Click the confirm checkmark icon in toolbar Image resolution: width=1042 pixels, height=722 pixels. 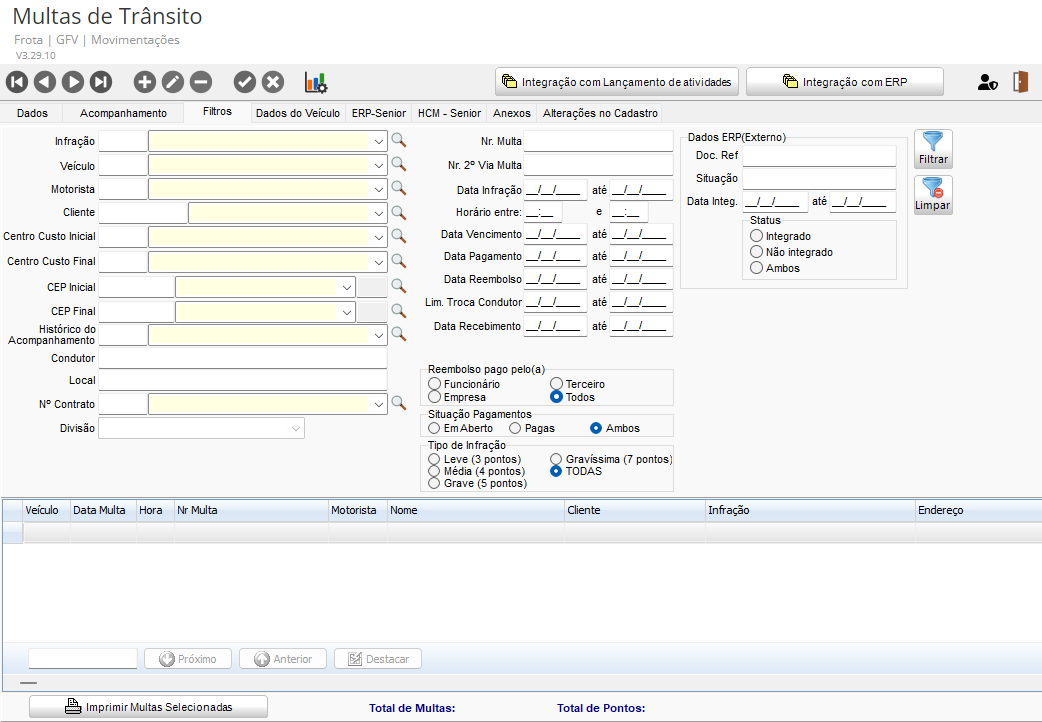click(x=245, y=82)
